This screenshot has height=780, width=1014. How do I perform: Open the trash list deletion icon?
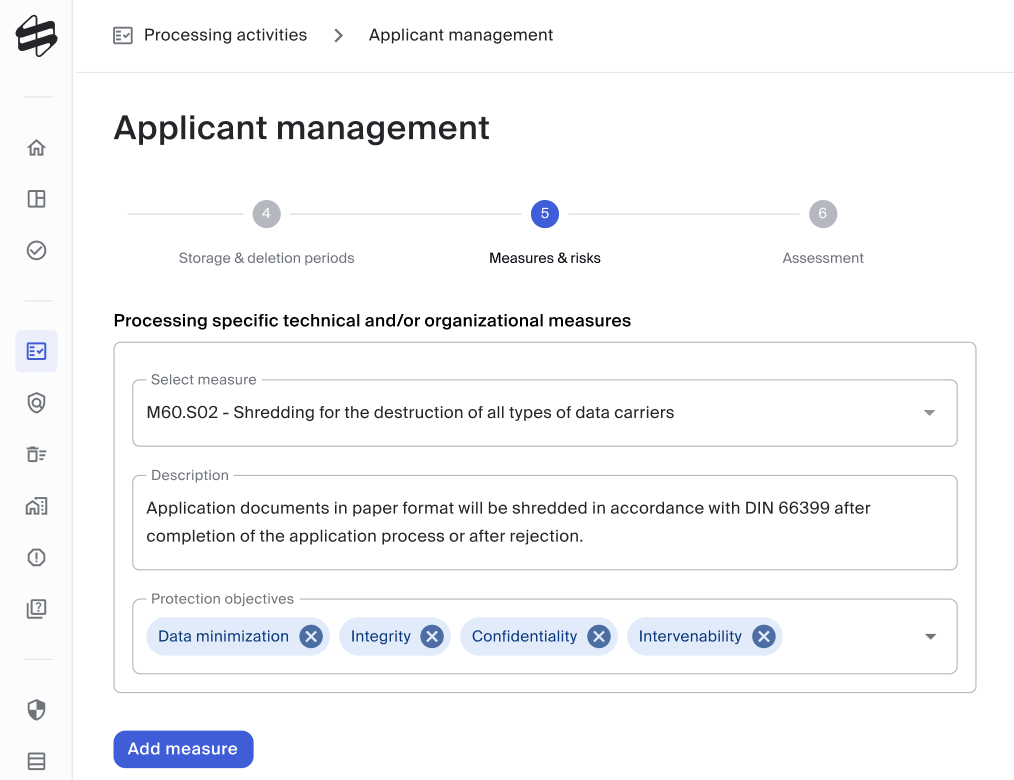tap(36, 454)
